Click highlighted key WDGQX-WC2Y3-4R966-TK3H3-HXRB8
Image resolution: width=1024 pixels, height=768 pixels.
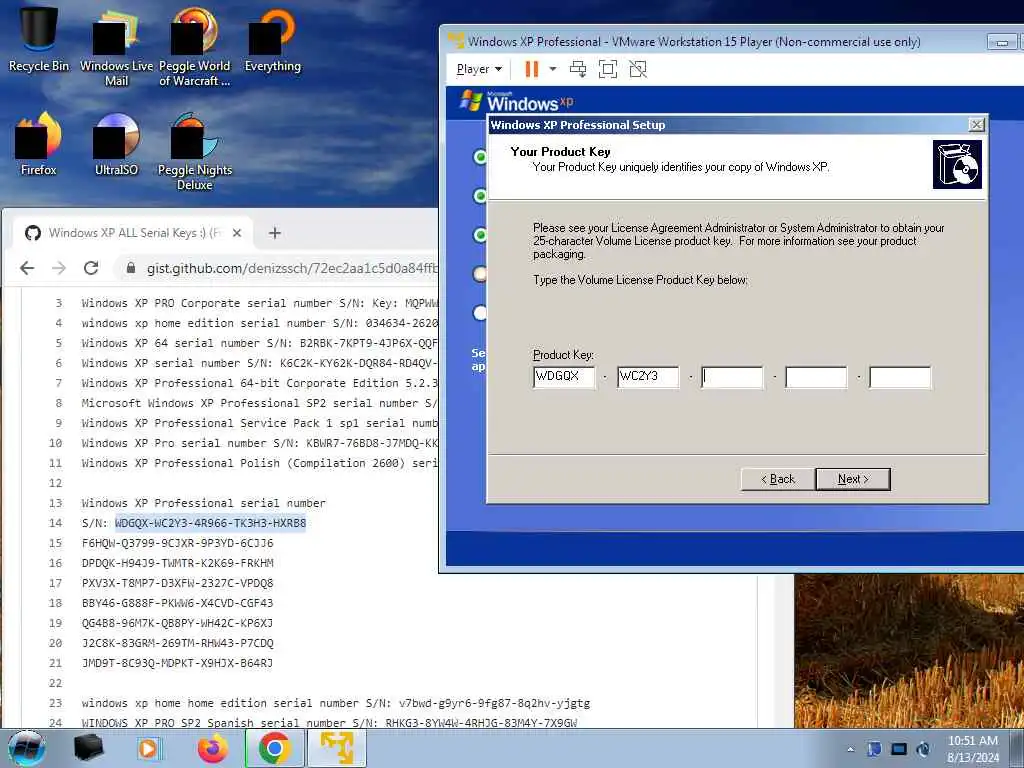coord(210,523)
